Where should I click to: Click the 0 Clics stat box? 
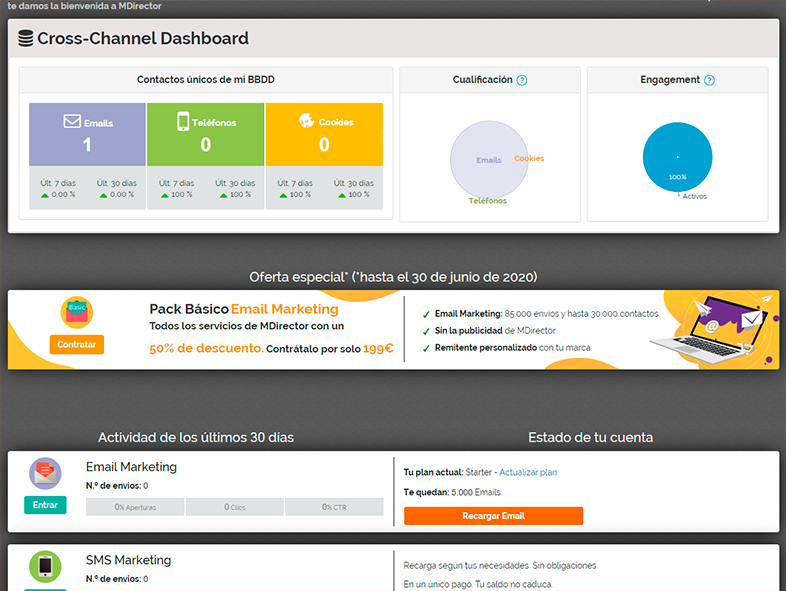click(235, 507)
